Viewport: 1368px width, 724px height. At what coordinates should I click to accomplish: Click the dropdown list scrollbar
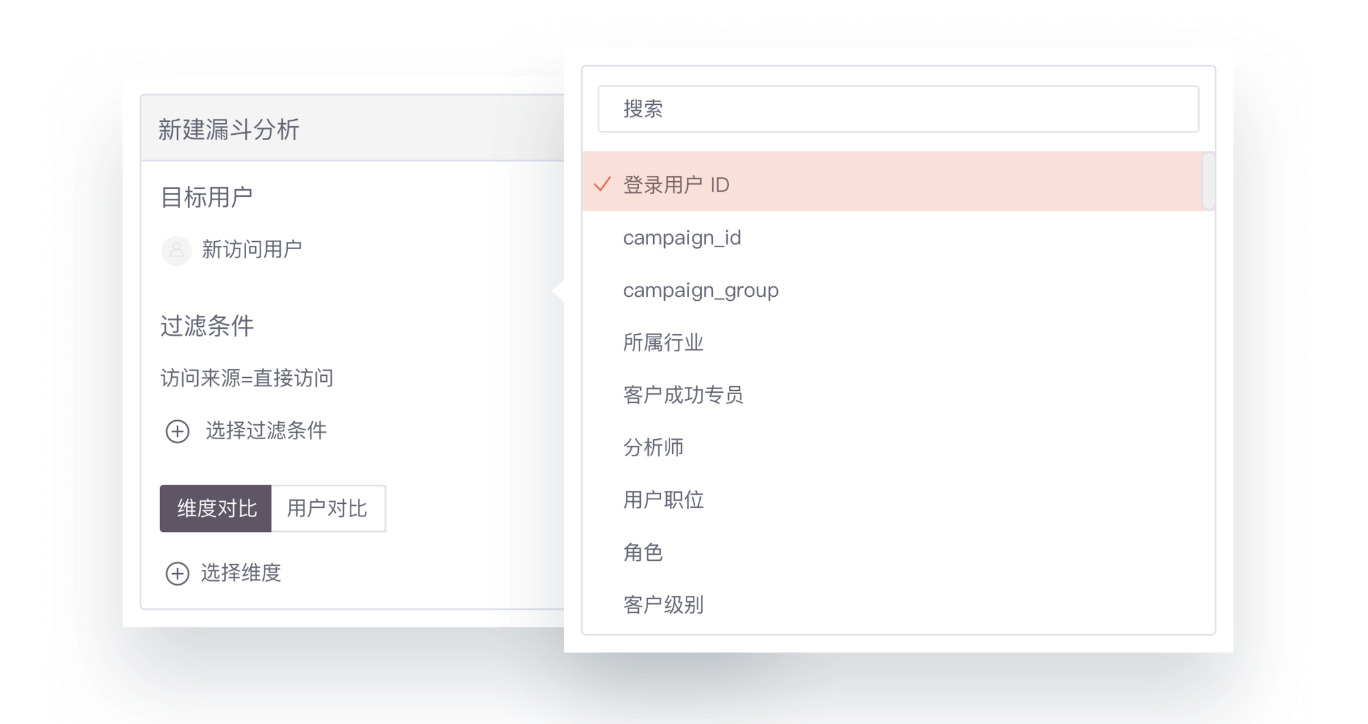(x=1209, y=184)
